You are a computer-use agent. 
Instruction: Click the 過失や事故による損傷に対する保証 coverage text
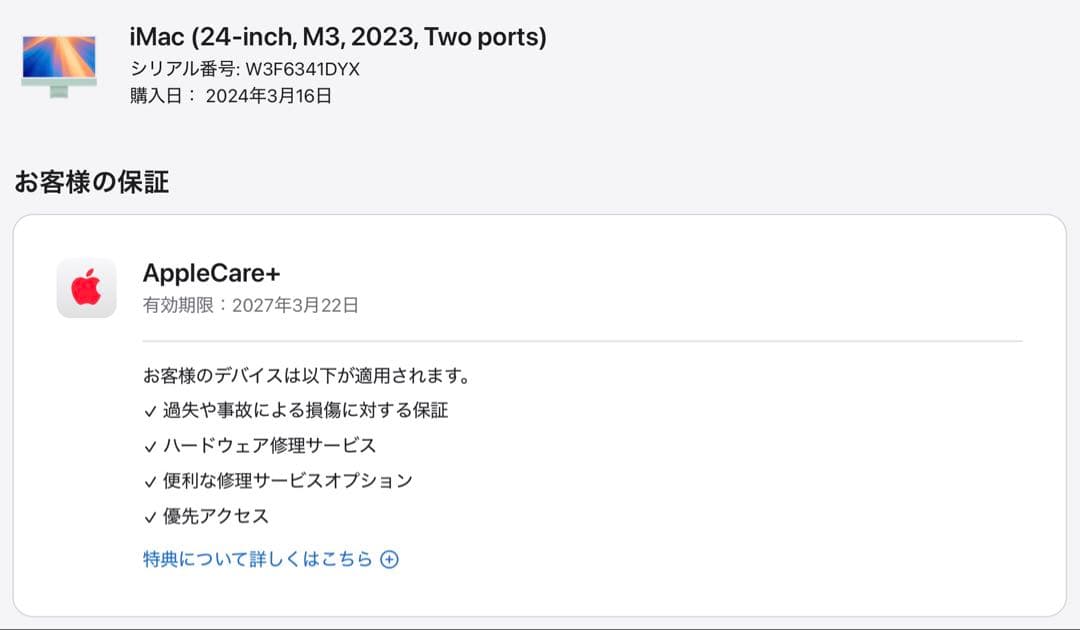305,410
